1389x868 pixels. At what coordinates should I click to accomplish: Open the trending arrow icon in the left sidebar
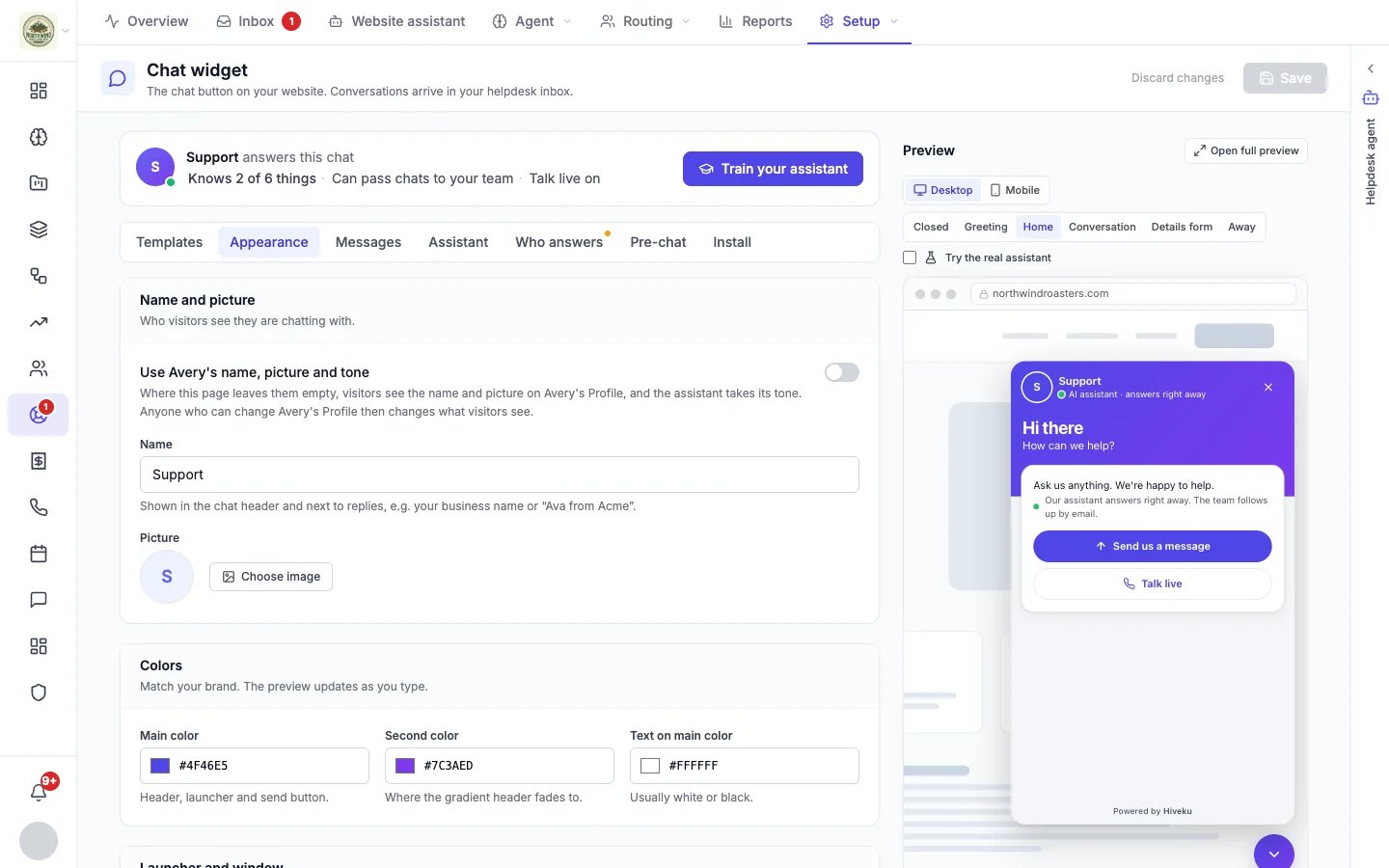point(39,322)
